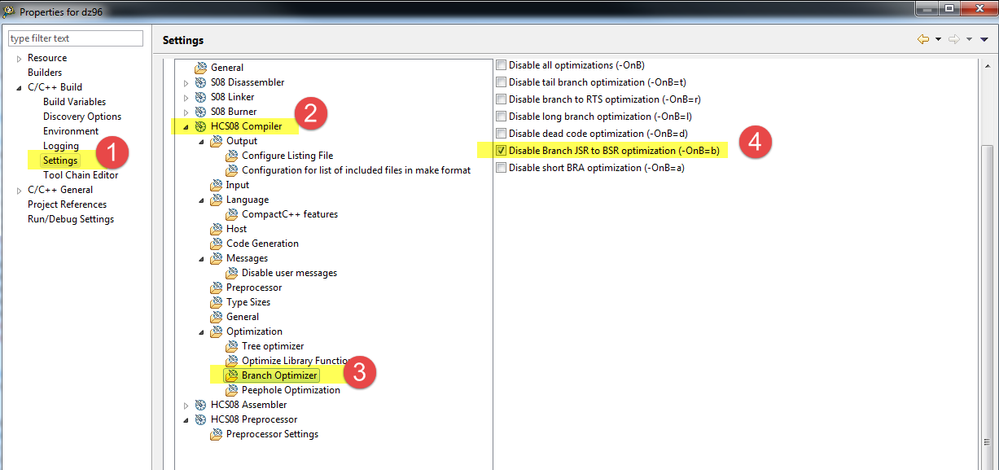Screen dimensions: 999x470
Task: Click the type filter text field
Action: 76,38
